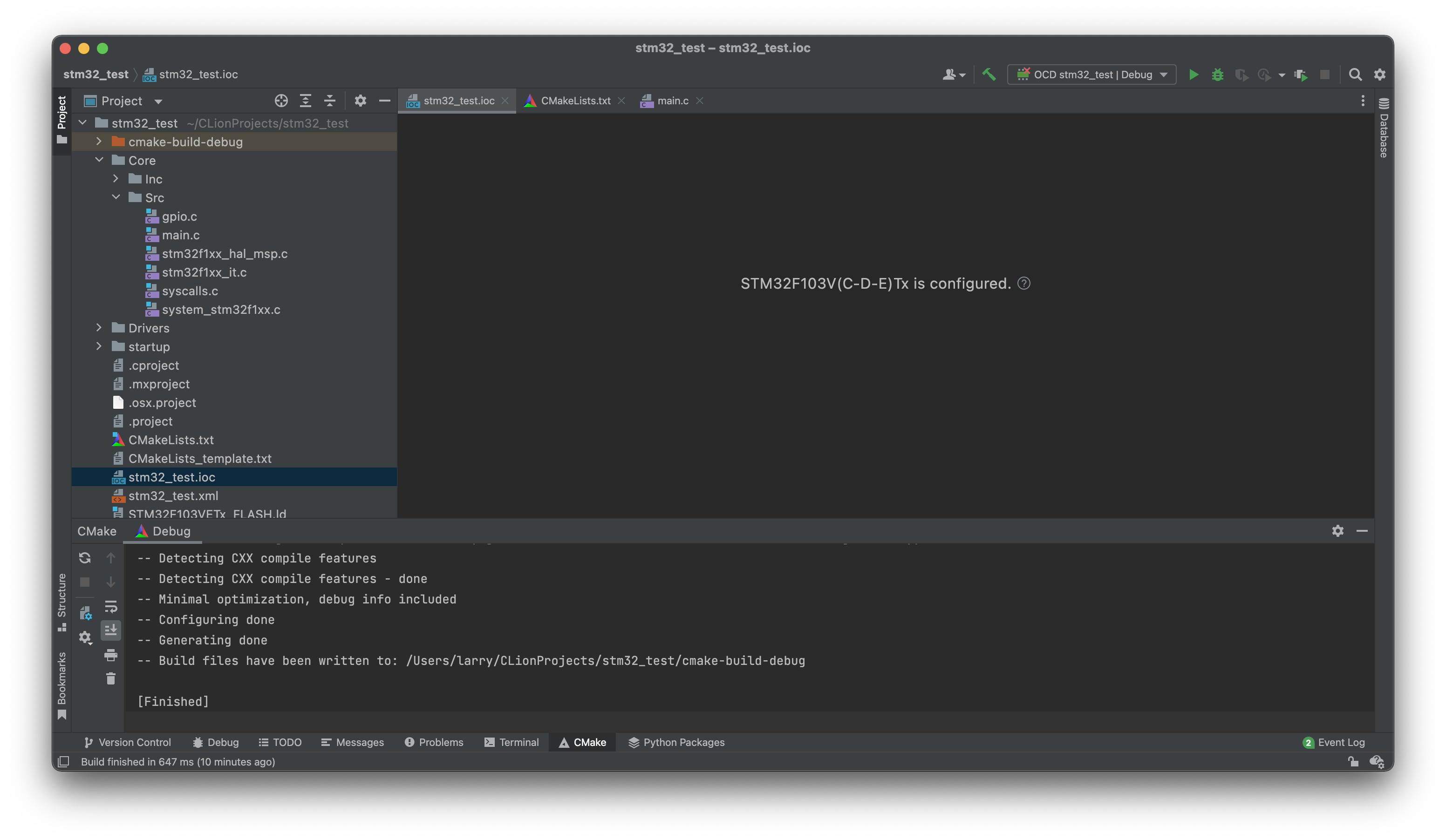1446x840 pixels.
Task: Open IDE settings gear in top toolbar
Action: click(1379, 75)
